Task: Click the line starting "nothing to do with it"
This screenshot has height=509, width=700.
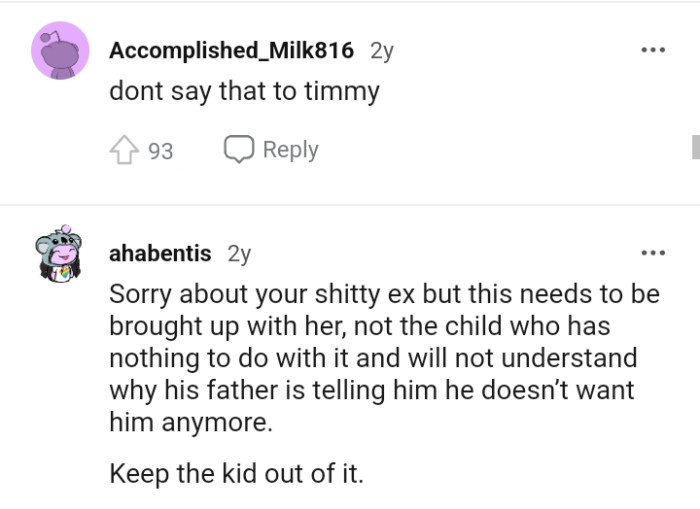Action: [x=372, y=359]
